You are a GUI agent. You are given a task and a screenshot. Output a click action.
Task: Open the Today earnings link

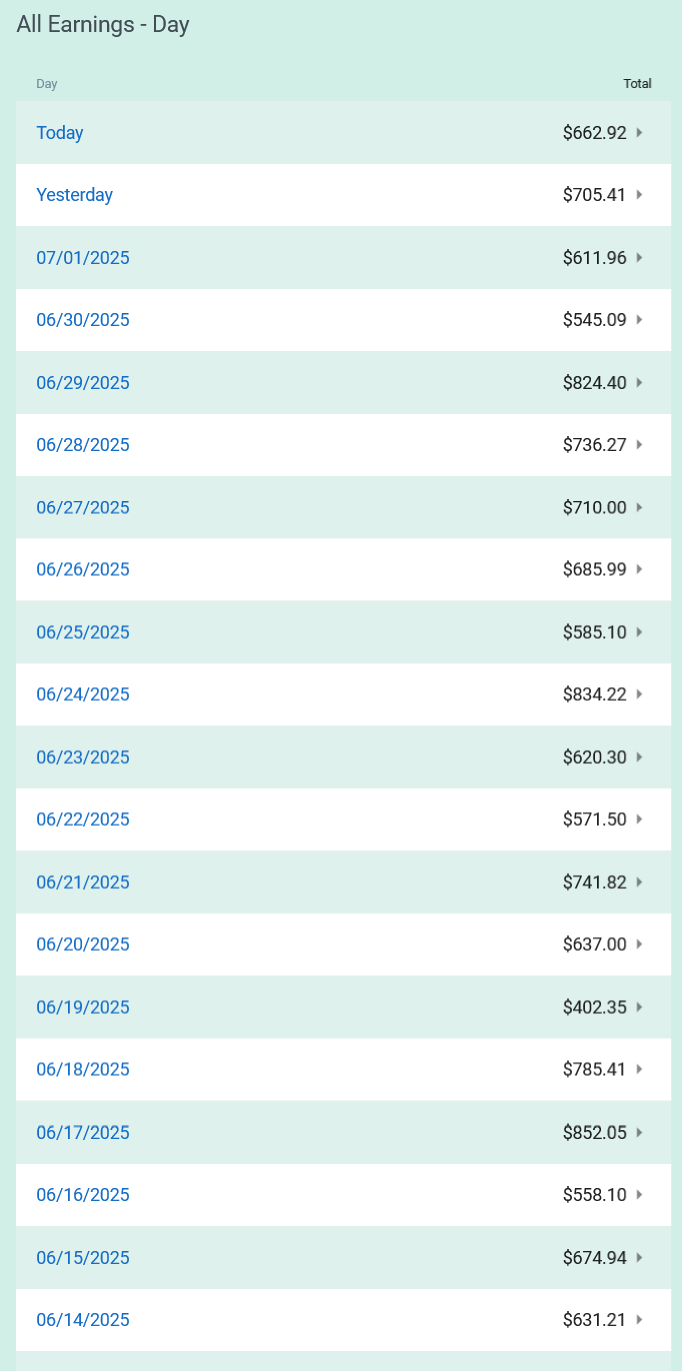coord(60,133)
